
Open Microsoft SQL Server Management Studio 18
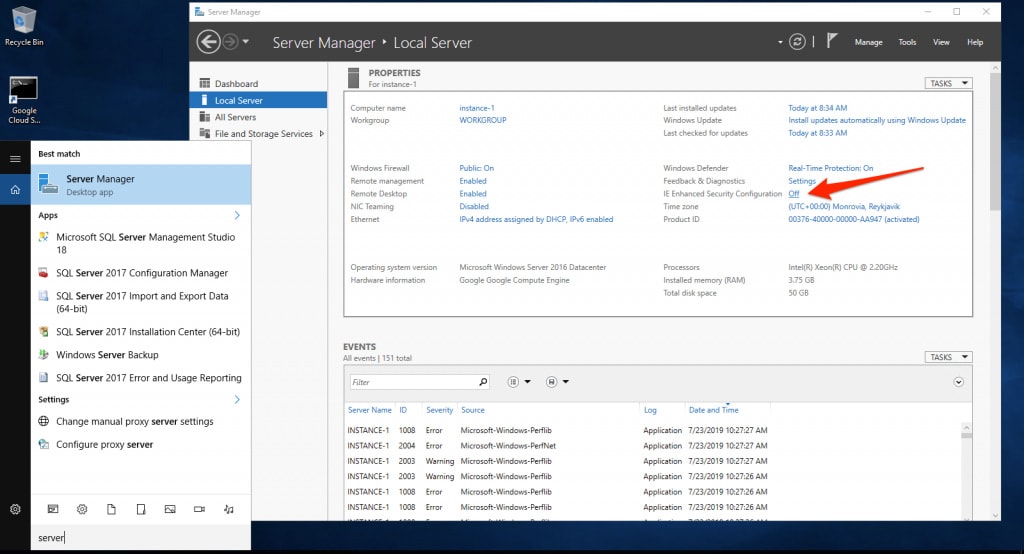pos(141,243)
